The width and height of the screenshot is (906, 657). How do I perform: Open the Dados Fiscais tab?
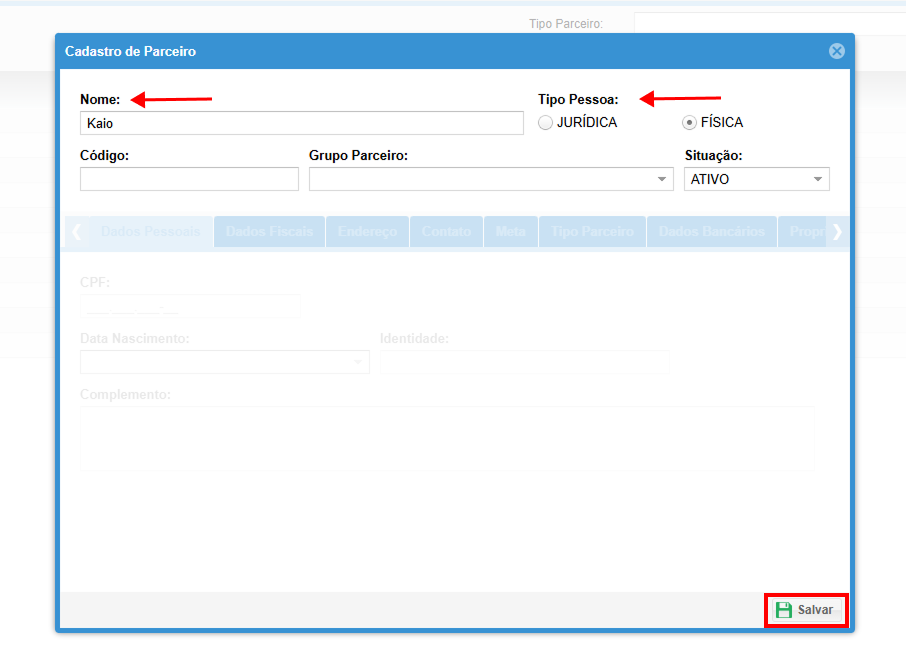[x=269, y=232]
